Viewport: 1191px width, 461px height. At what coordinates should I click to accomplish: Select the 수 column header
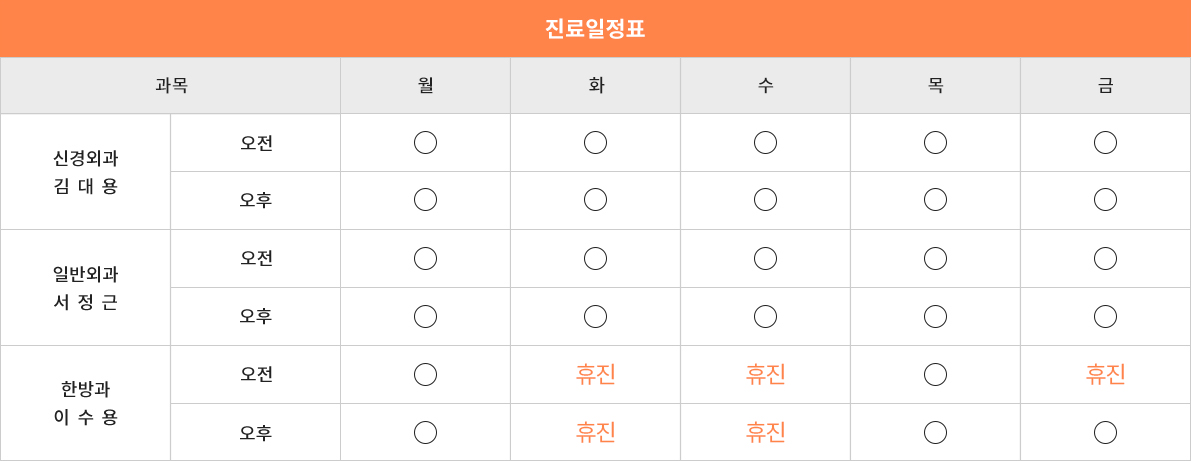click(765, 86)
